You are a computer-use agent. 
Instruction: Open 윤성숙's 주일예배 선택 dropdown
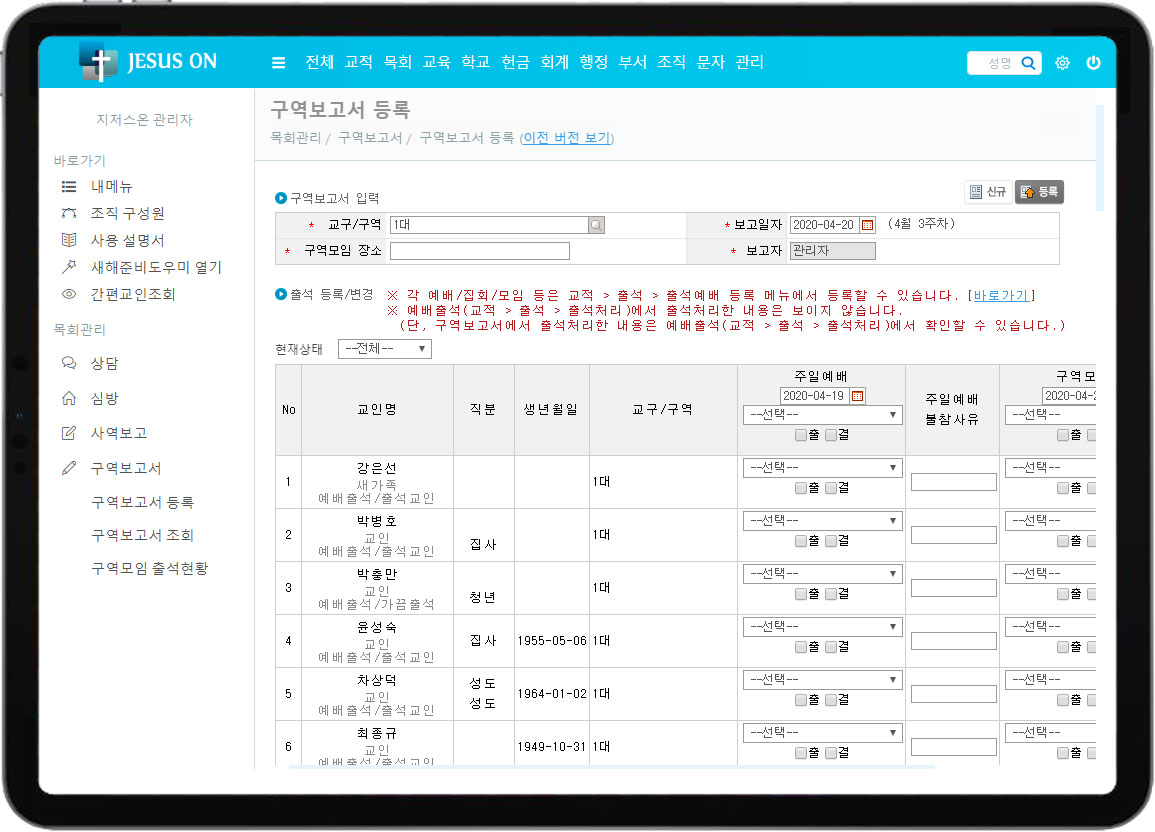(x=822, y=627)
